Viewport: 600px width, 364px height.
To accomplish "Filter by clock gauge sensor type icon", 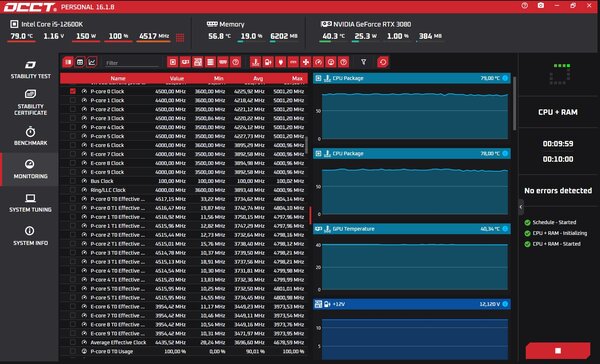I will 318,62.
